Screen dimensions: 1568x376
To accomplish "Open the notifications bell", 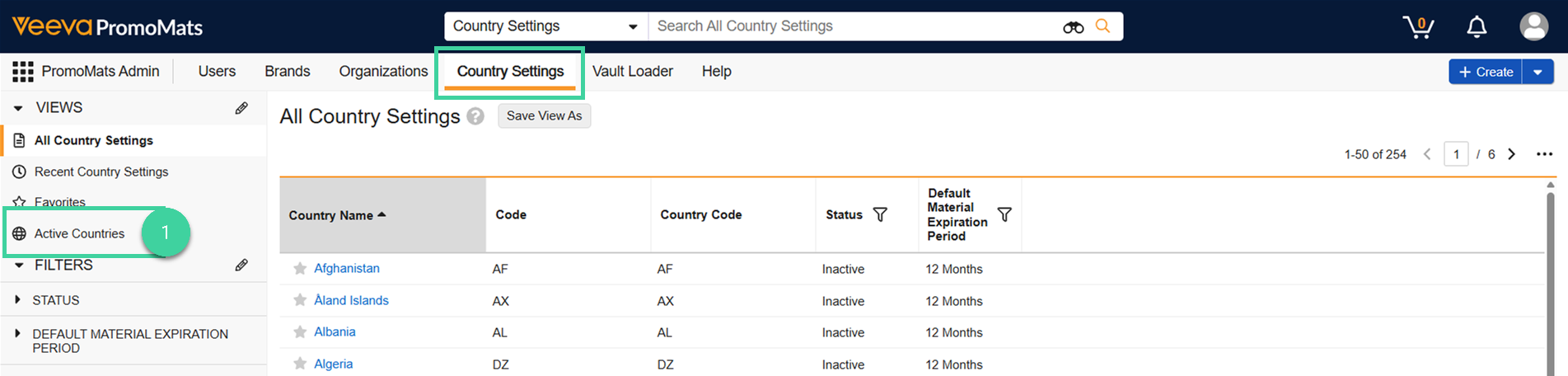I will click(x=1477, y=27).
